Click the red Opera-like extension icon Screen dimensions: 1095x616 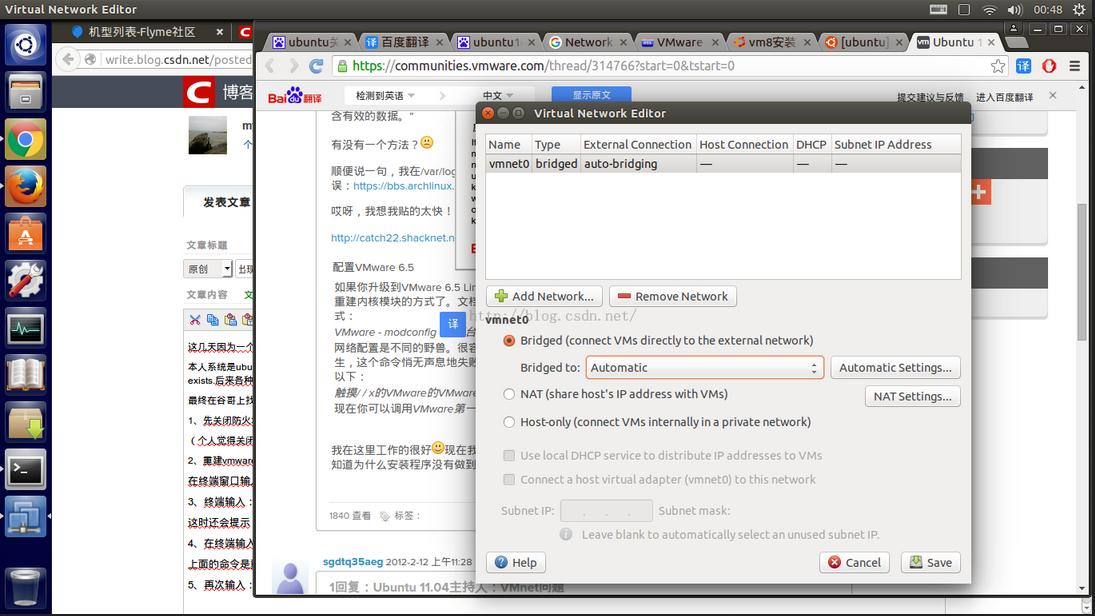[x=1049, y=66]
